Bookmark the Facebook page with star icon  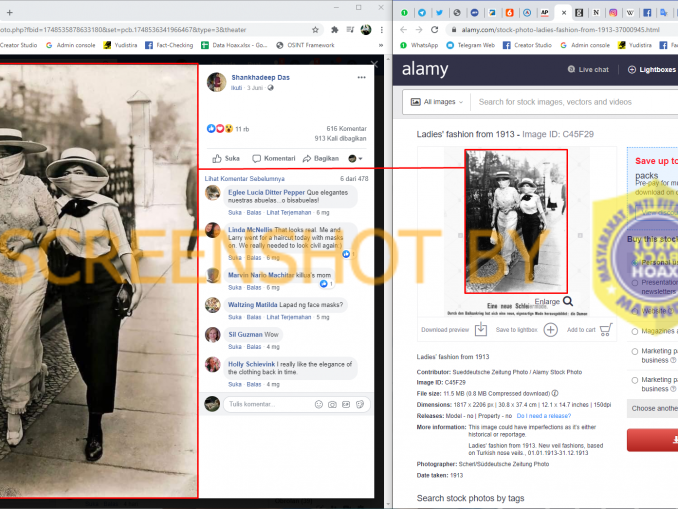click(x=315, y=30)
